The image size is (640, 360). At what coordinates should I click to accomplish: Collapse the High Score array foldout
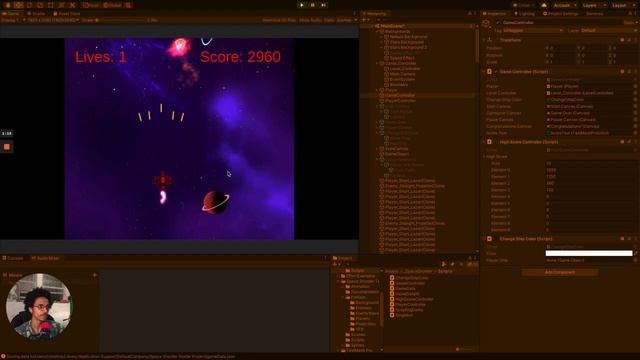[x=484, y=157]
